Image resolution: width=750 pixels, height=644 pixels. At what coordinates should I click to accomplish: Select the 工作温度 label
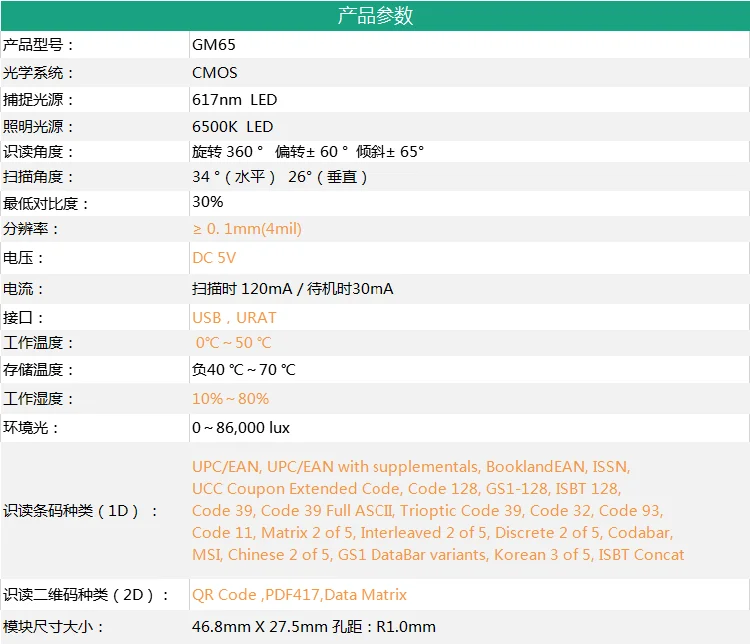(x=38, y=343)
